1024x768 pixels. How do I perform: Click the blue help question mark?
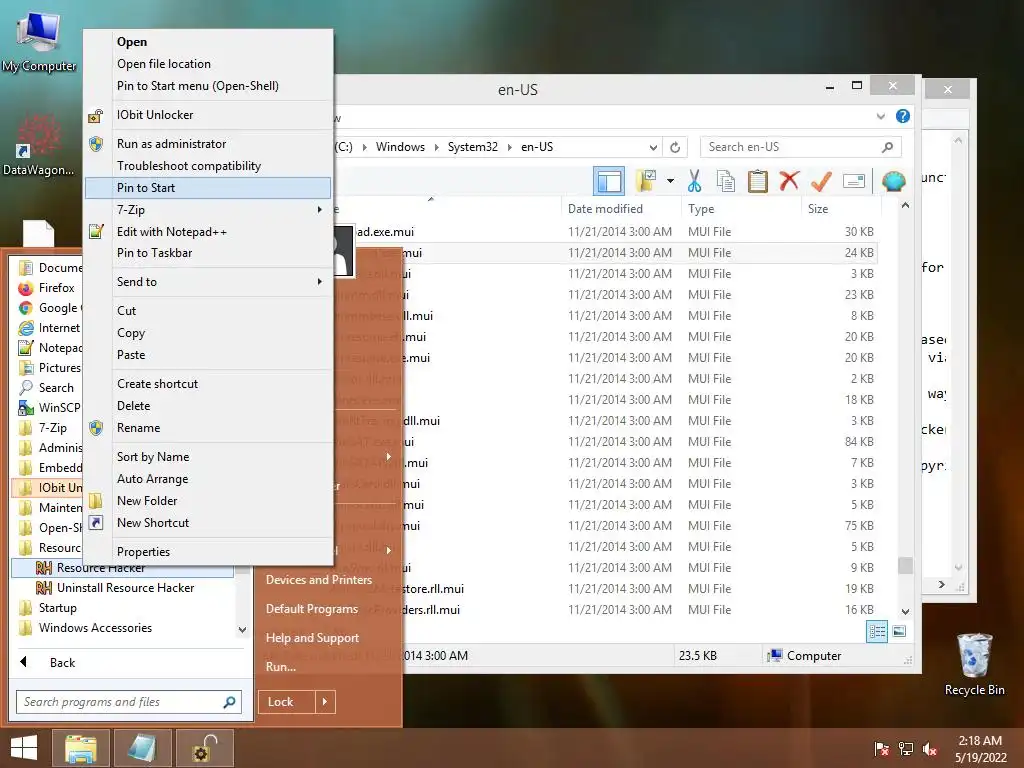(x=903, y=116)
